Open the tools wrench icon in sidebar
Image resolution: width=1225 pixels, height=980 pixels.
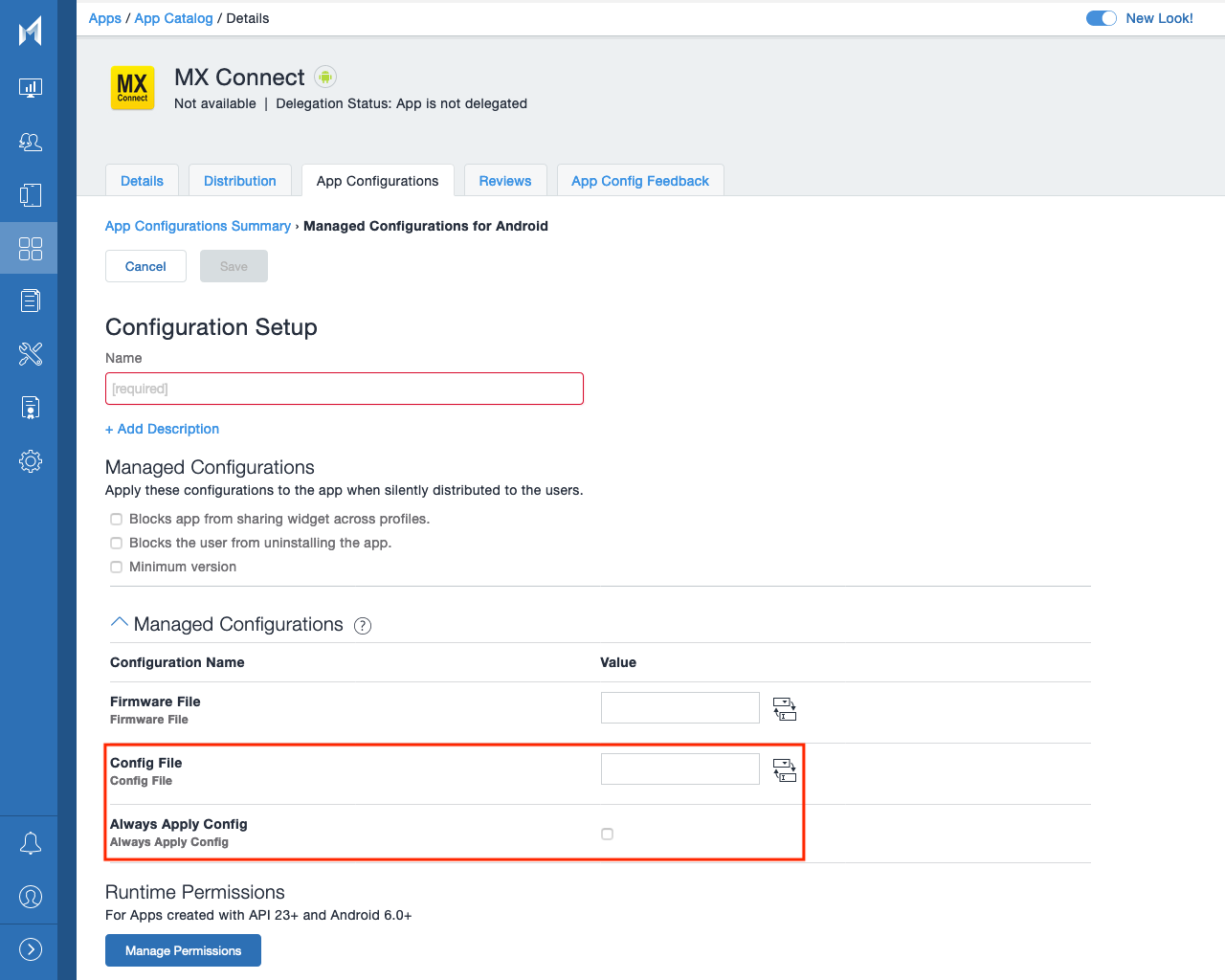pos(30,354)
